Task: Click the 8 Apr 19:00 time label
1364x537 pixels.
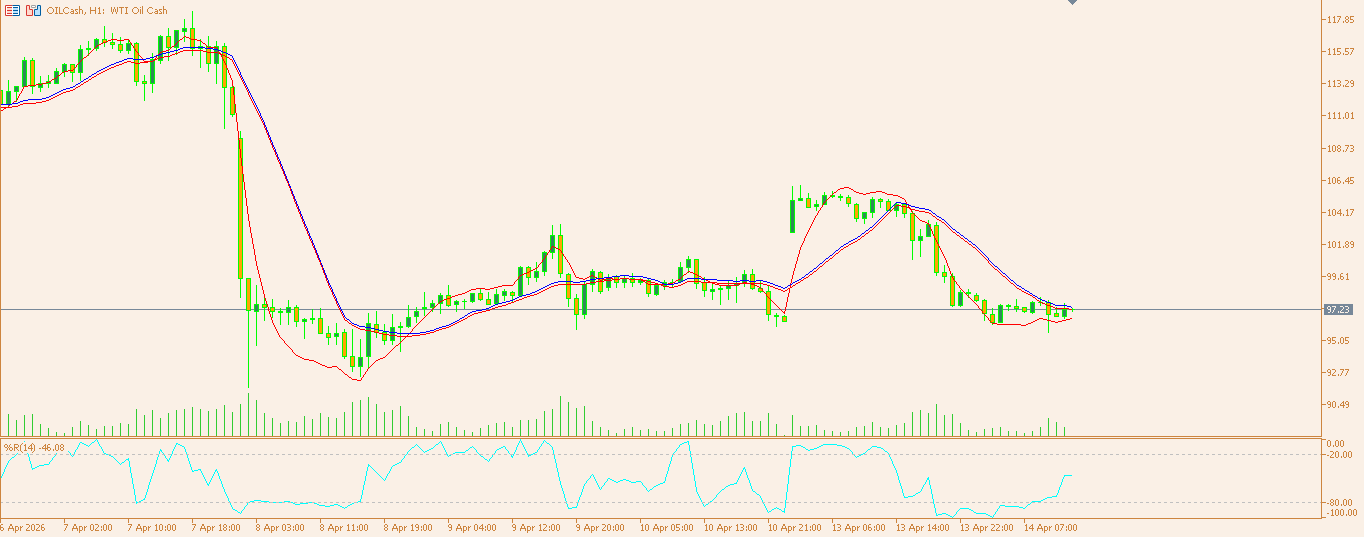Action: click(x=407, y=527)
